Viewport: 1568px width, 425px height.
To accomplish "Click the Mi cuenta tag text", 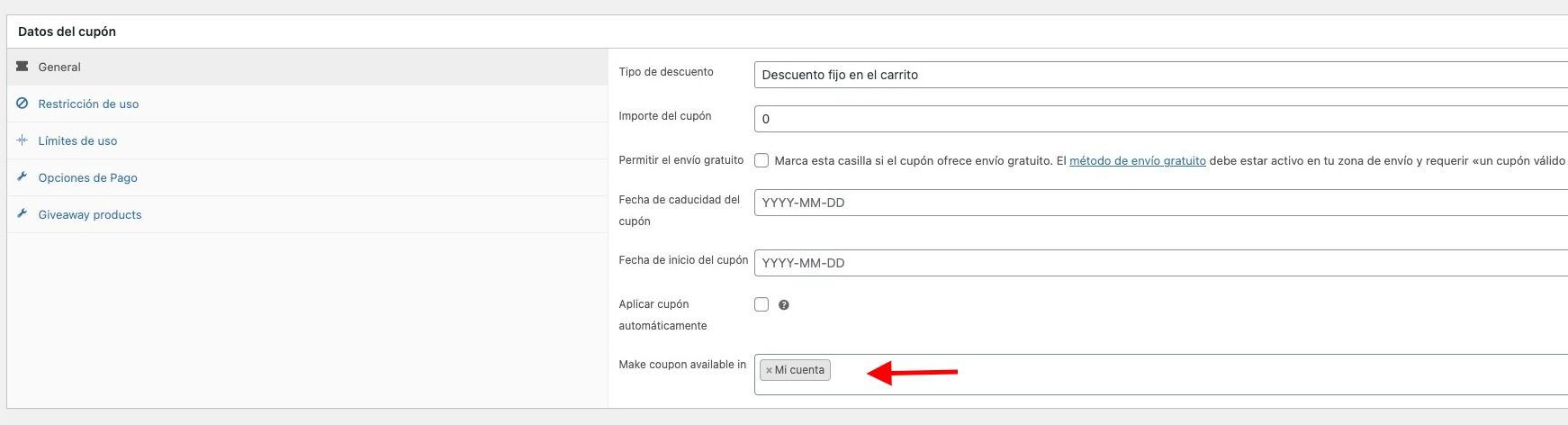I will [799, 370].
